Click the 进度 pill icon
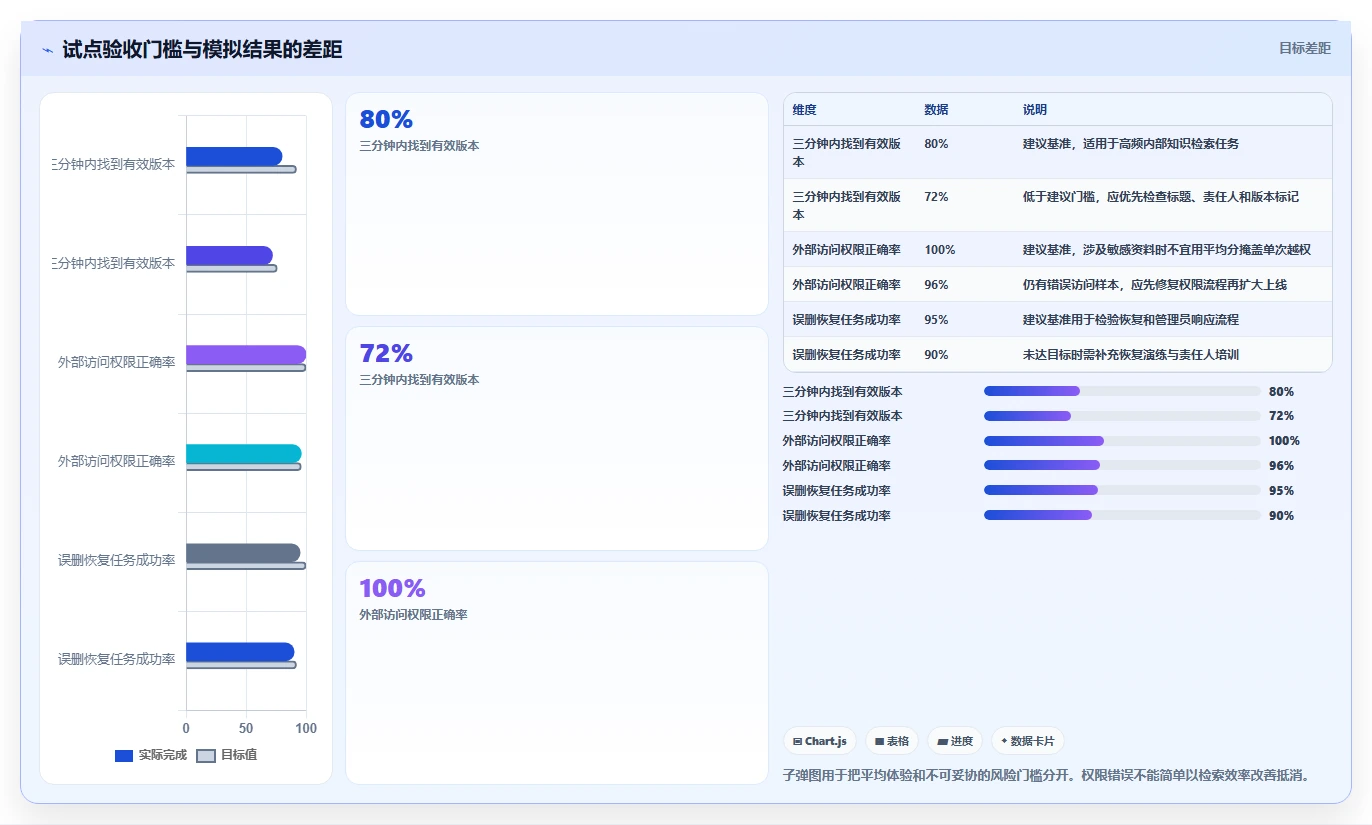This screenshot has height=825, width=1372. (942, 741)
